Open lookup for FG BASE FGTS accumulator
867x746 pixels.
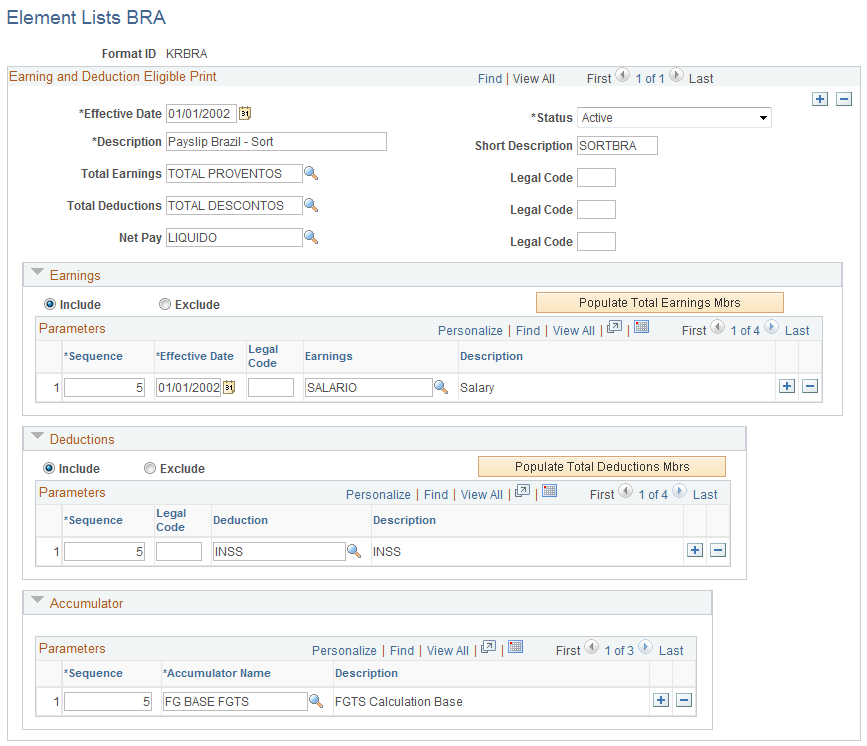(x=316, y=701)
